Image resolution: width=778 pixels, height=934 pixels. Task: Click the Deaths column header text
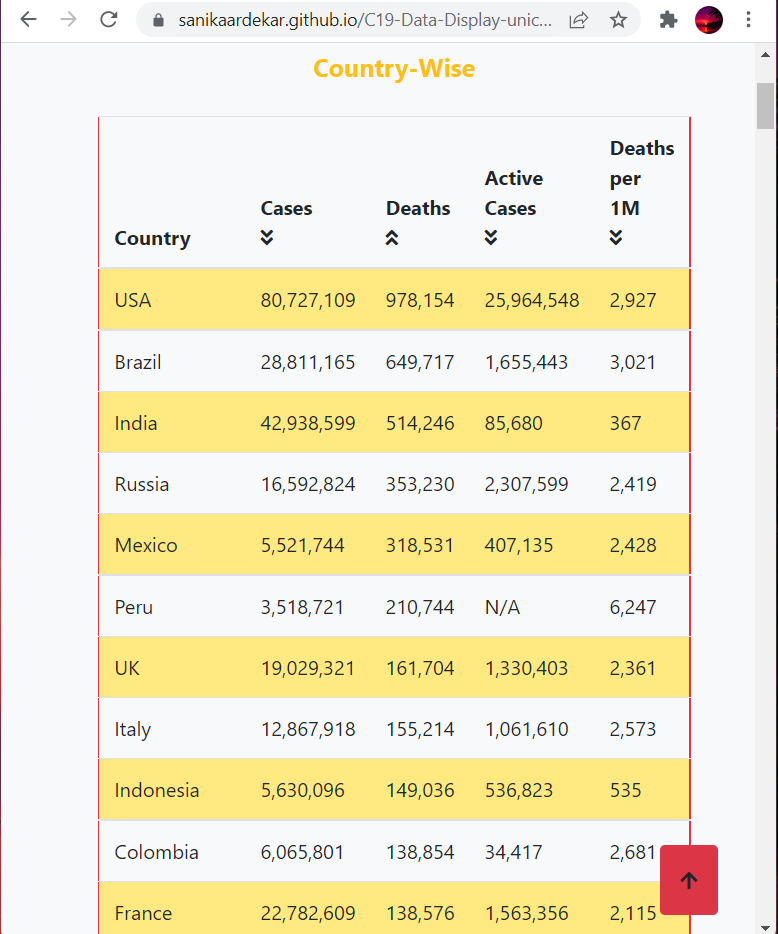coord(418,208)
